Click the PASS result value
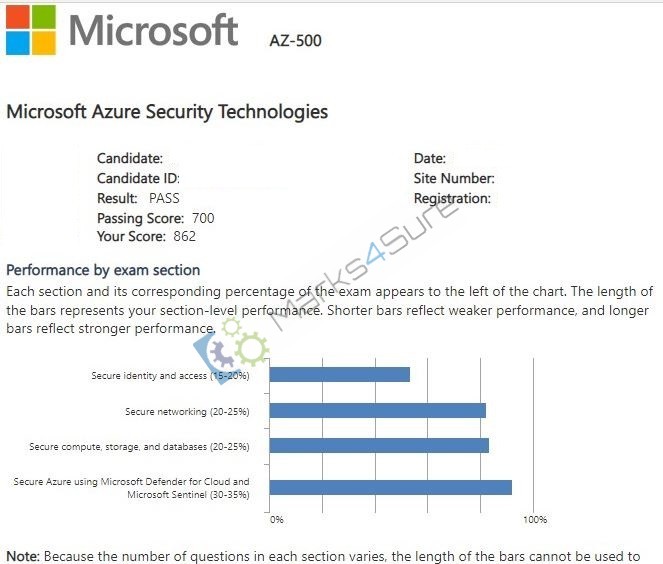663x564 pixels. 164,198
